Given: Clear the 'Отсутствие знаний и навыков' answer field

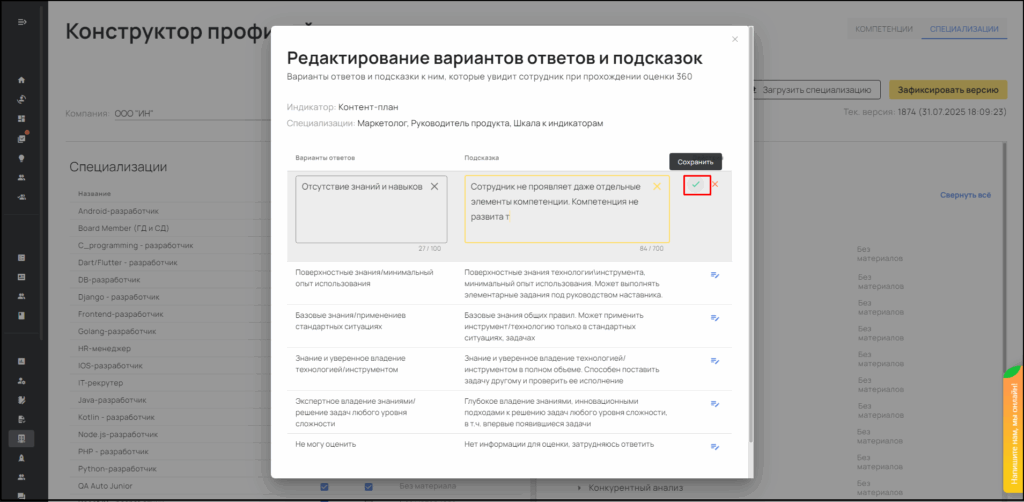Looking at the screenshot, I should click(x=434, y=187).
